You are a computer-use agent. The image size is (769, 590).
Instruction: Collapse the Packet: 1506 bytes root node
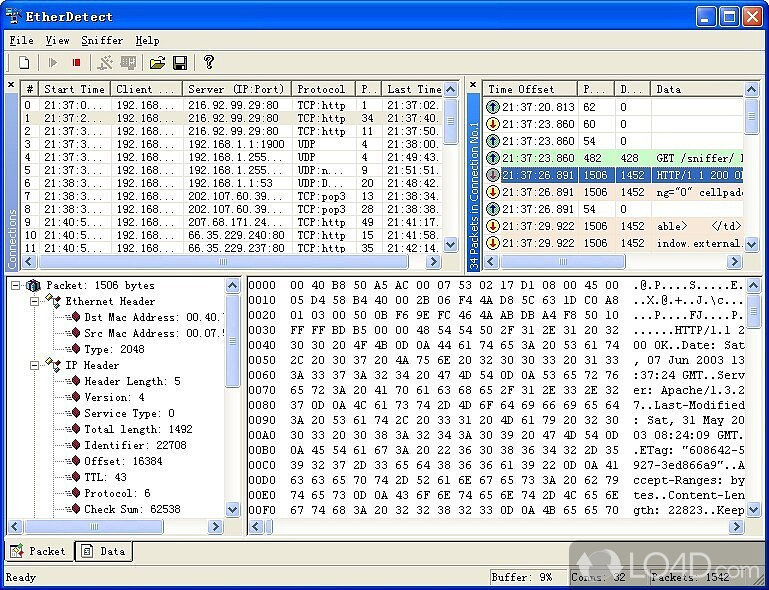click(x=17, y=285)
